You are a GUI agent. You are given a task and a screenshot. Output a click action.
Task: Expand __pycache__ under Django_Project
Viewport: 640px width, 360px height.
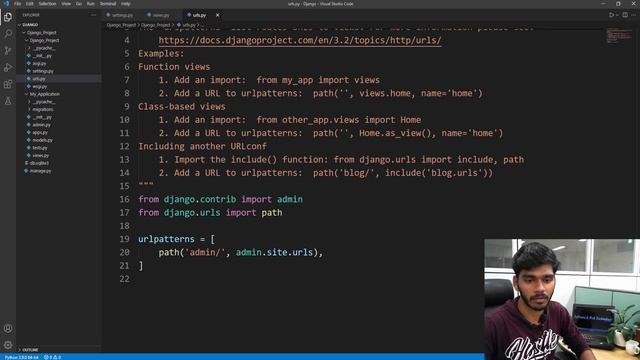point(44,48)
